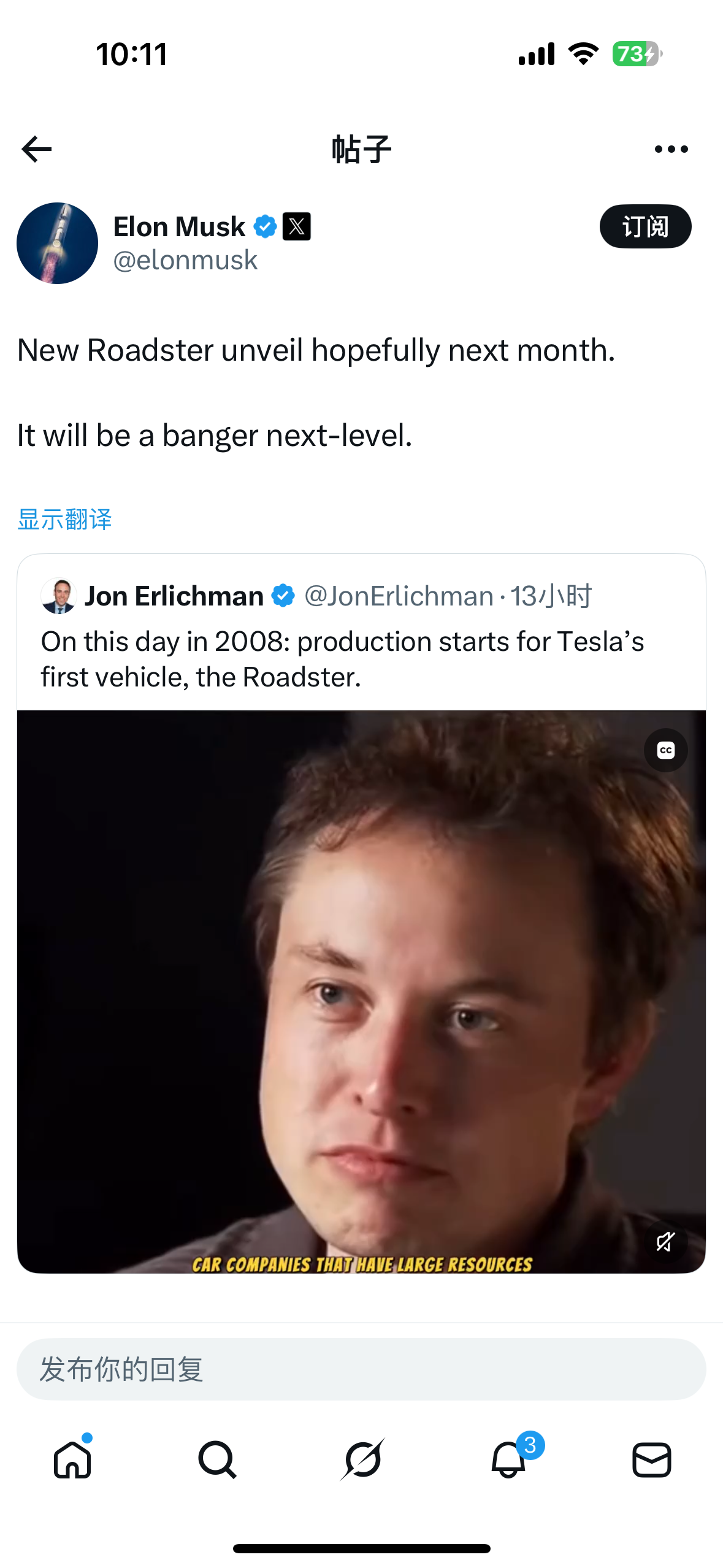The width and height of the screenshot is (723, 1568).
Task: Tap Jon Erlichman's verified badge
Action: click(283, 596)
